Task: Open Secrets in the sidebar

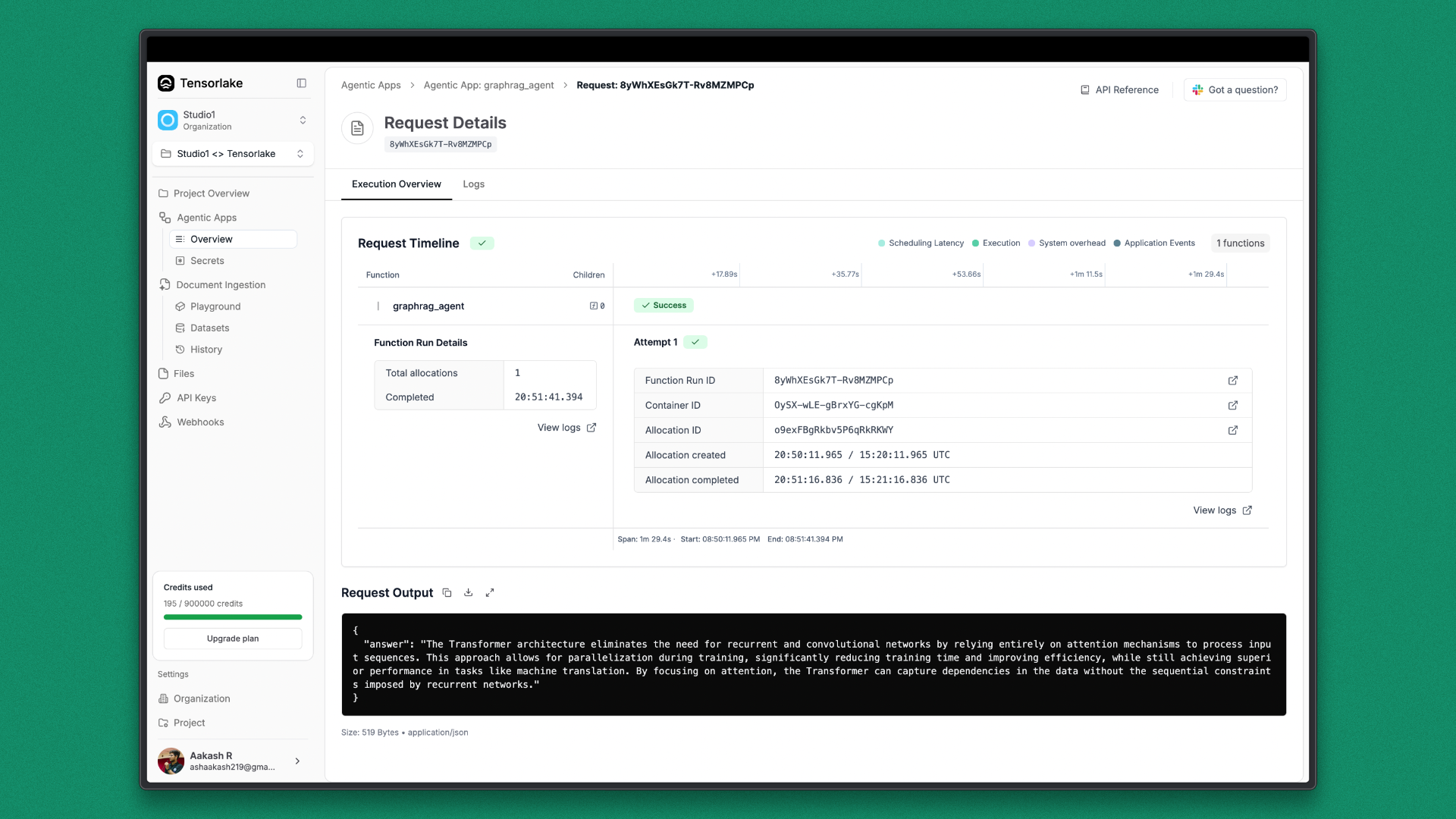Action: pos(207,261)
